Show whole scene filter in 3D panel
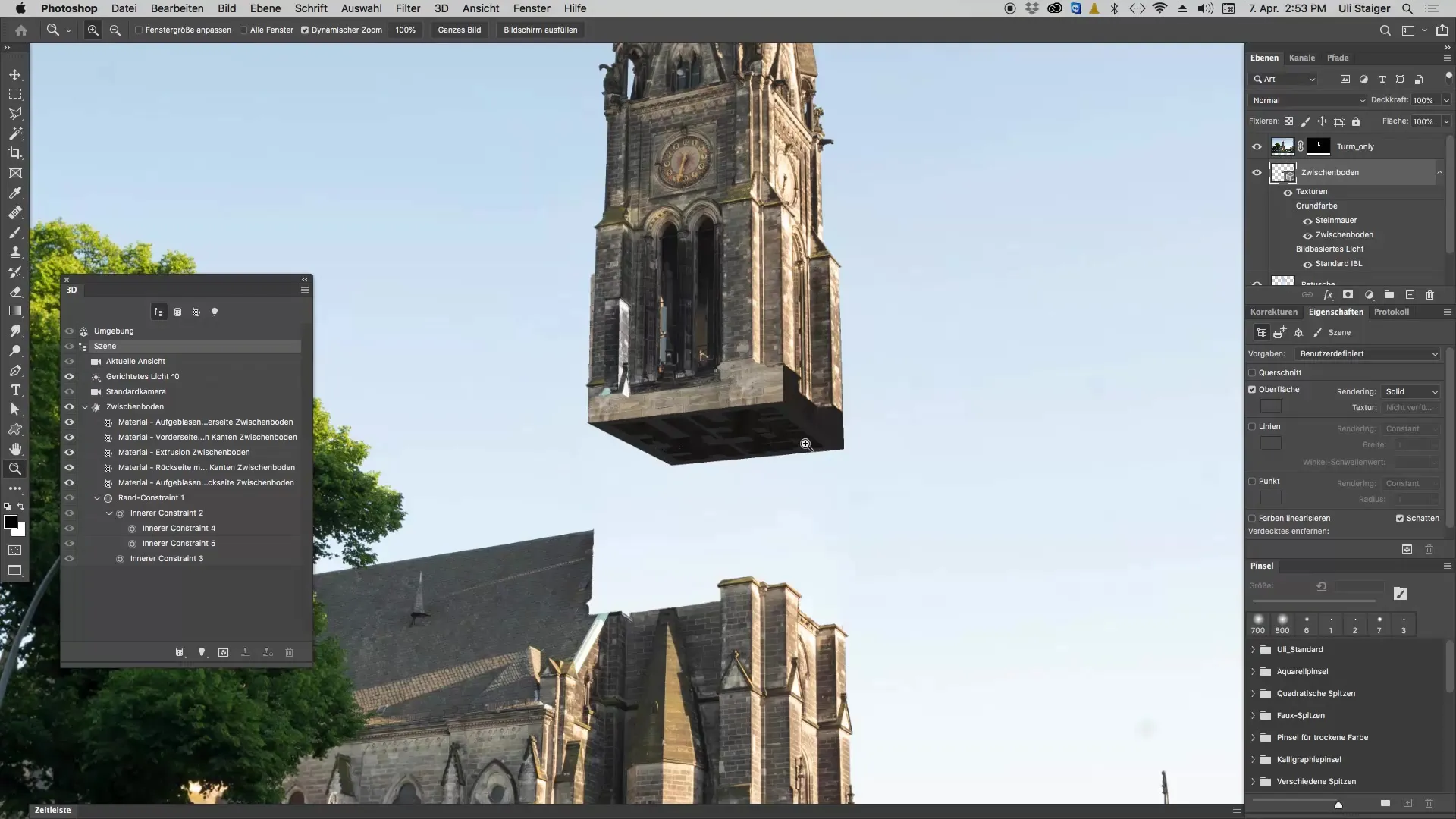Image resolution: width=1456 pixels, height=819 pixels. pos(159,312)
